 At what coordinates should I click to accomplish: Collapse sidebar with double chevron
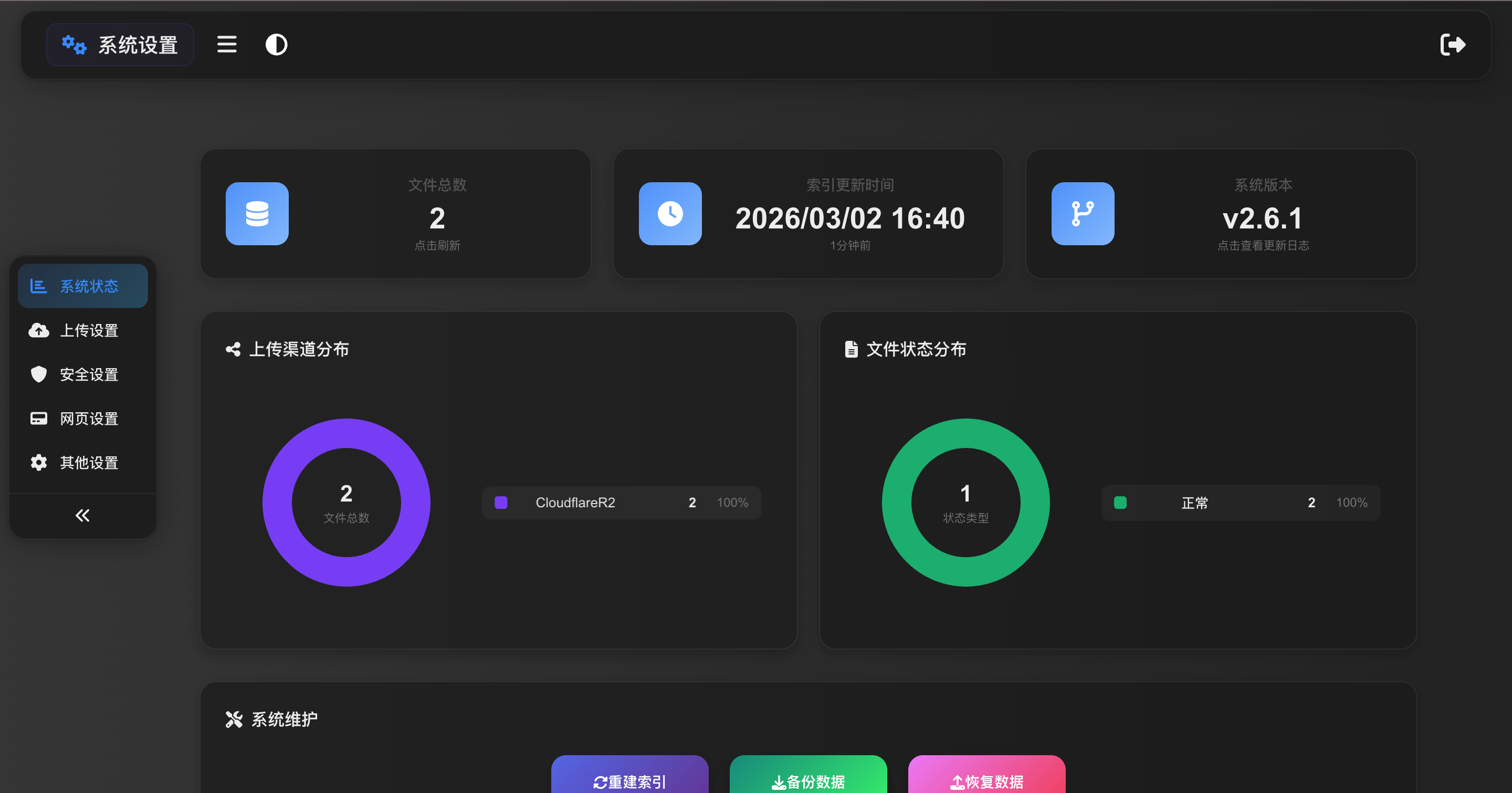click(x=82, y=515)
